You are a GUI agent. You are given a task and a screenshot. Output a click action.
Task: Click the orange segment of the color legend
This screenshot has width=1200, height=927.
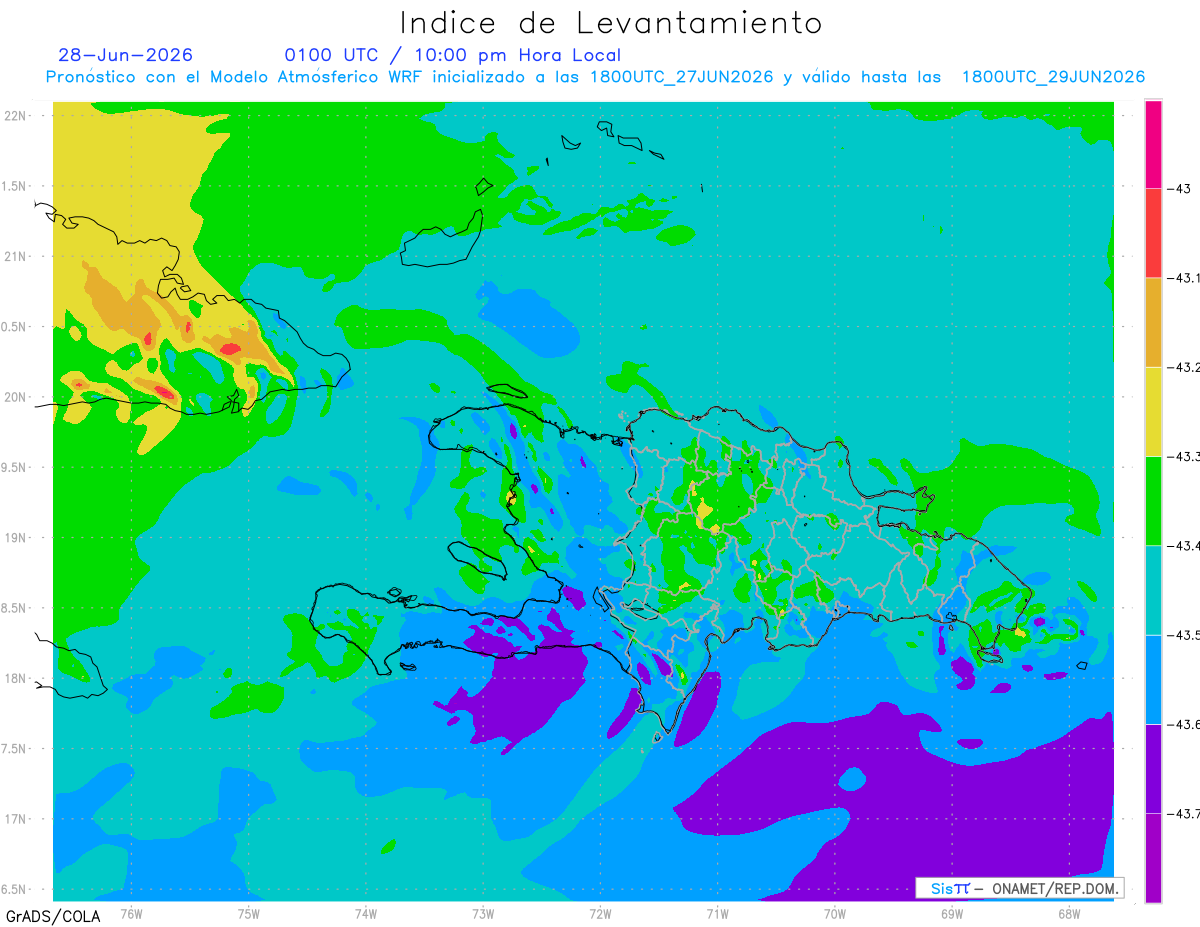1153,322
